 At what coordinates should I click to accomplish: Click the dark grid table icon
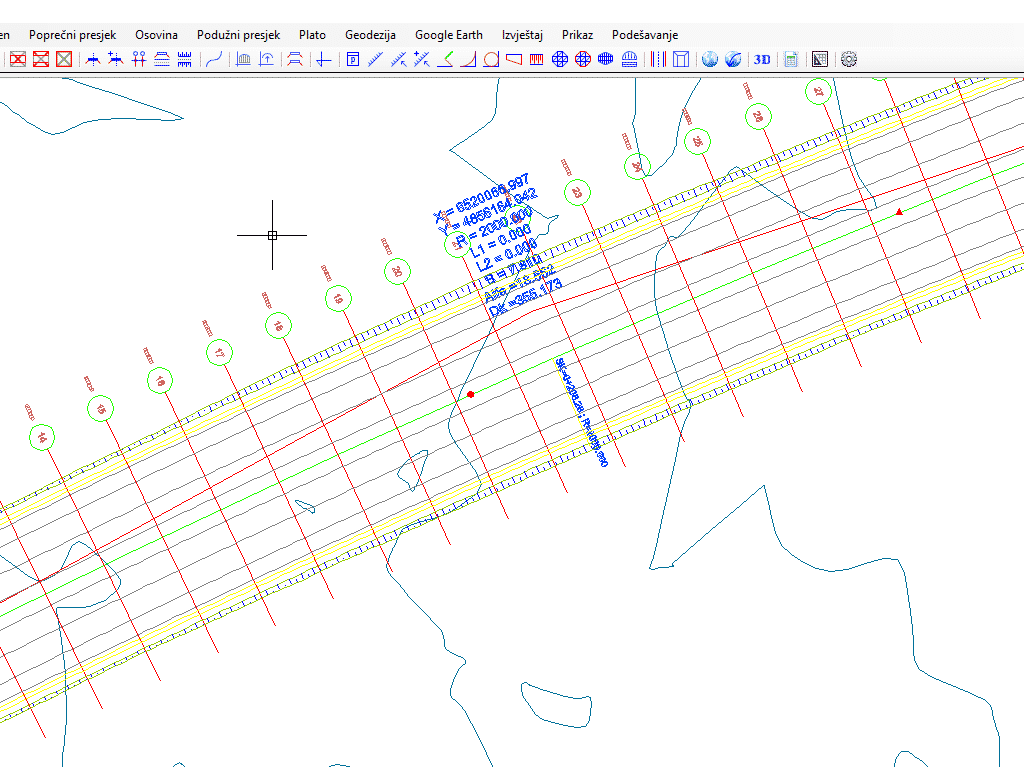pyautogui.click(x=820, y=59)
